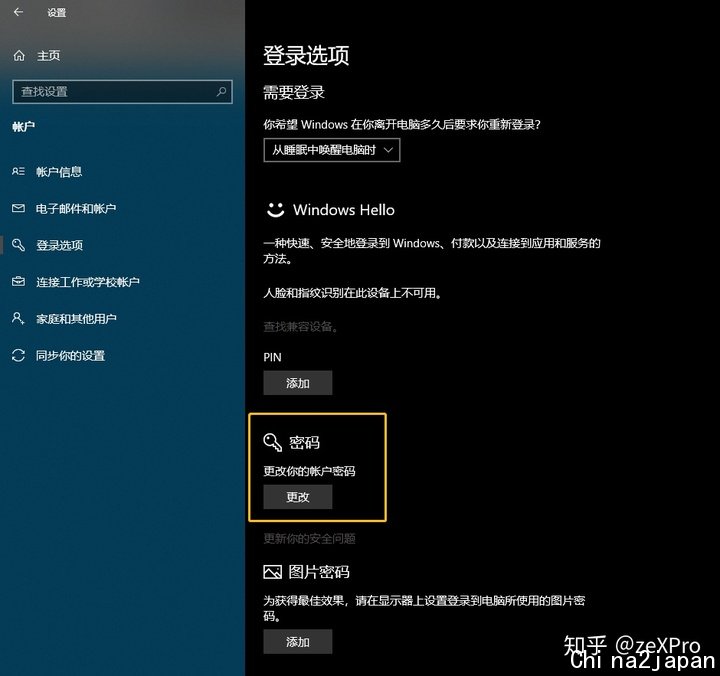Click the PIN label
The image size is (720, 676).
[x=272, y=357]
